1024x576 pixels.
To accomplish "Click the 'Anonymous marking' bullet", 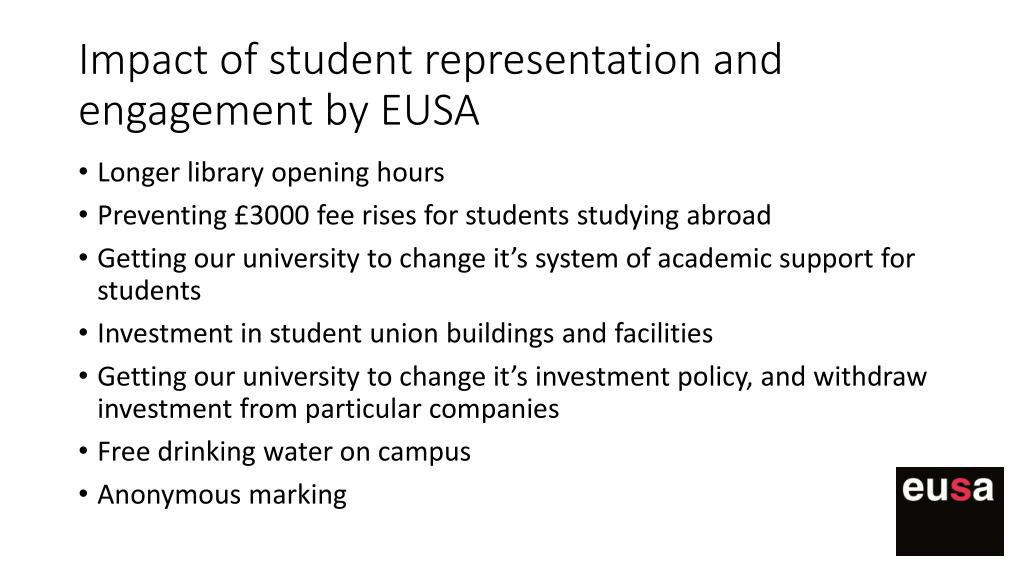I will [222, 495].
